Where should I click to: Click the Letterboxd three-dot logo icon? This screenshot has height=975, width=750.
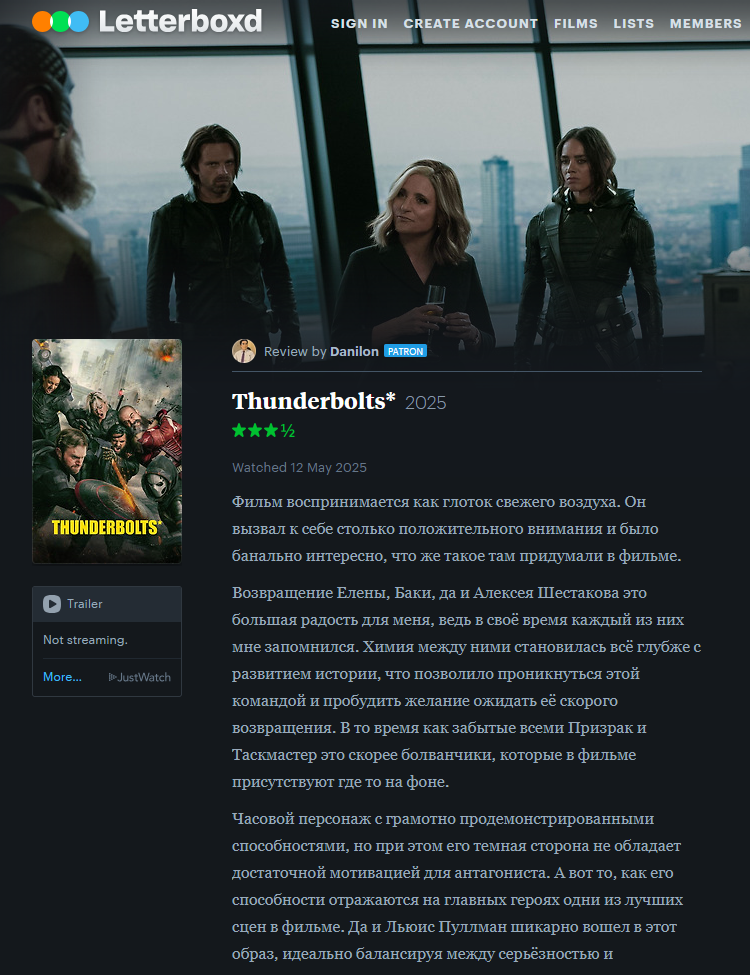point(60,22)
